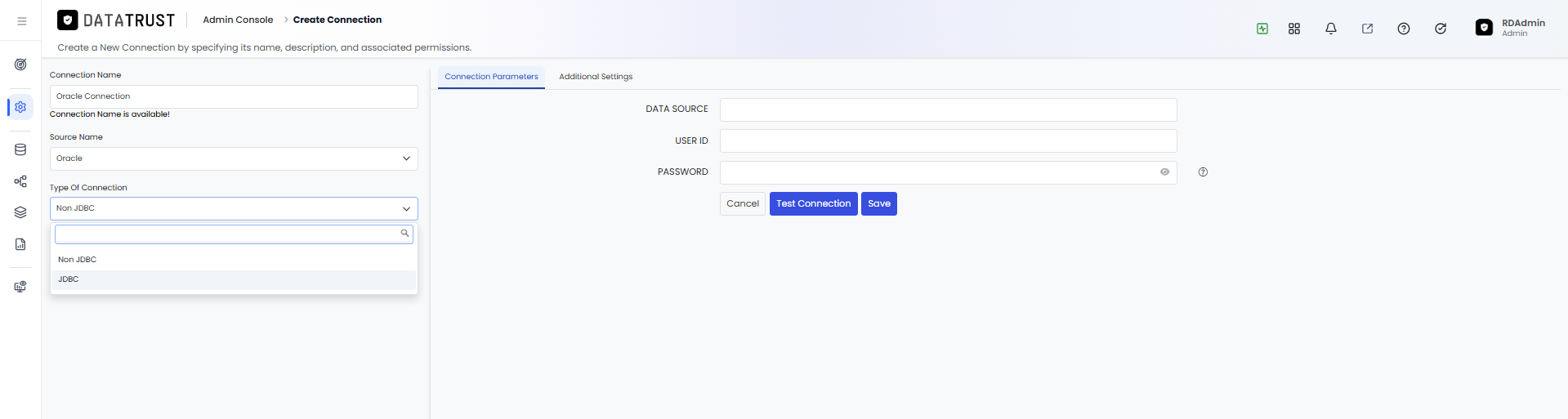Focus the USER ID input field
This screenshot has width=1568, height=419.
coord(948,140)
